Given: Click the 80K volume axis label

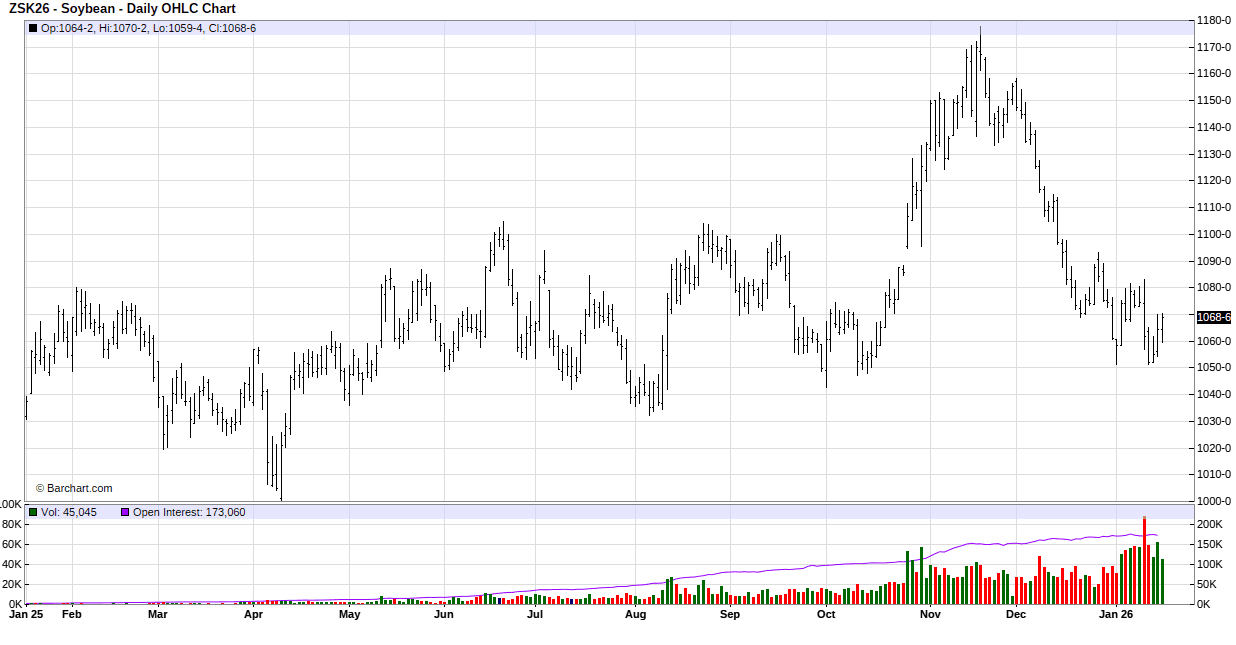Looking at the screenshot, I should click(x=11, y=524).
